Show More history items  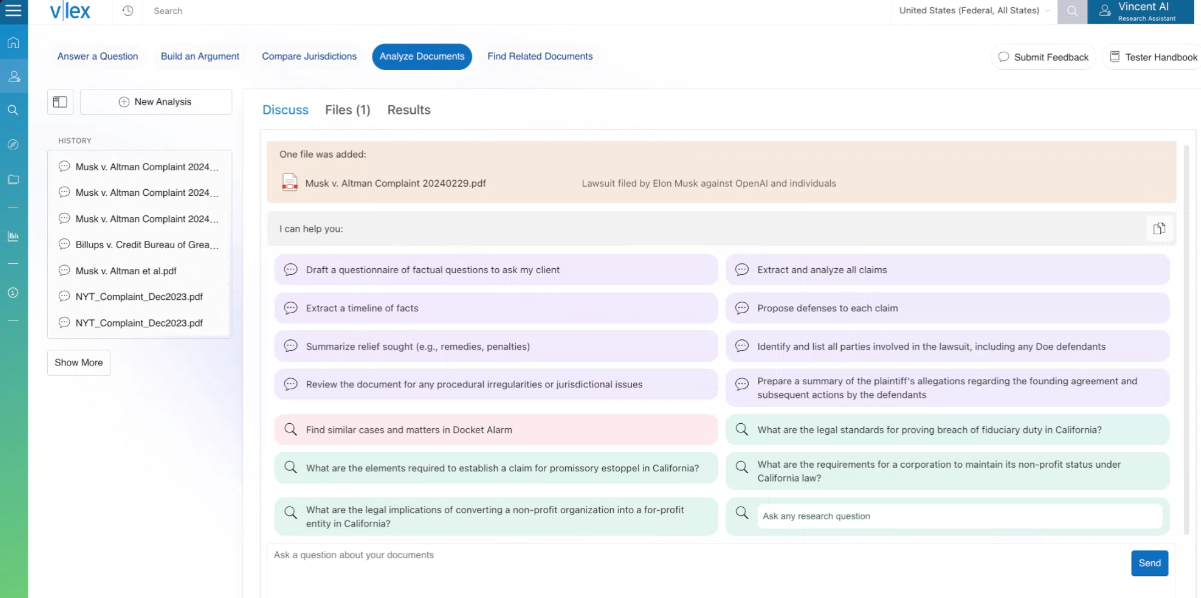click(x=79, y=363)
